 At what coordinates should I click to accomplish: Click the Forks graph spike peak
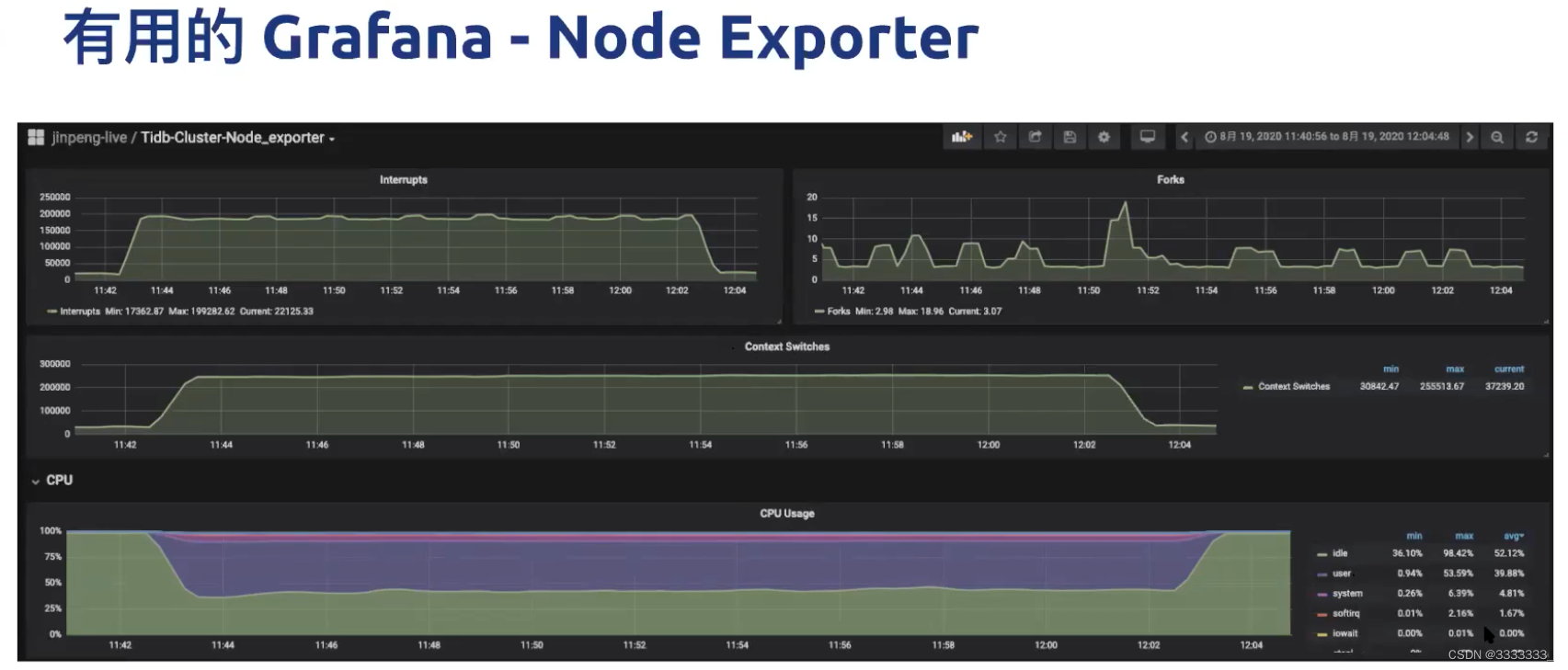1124,203
